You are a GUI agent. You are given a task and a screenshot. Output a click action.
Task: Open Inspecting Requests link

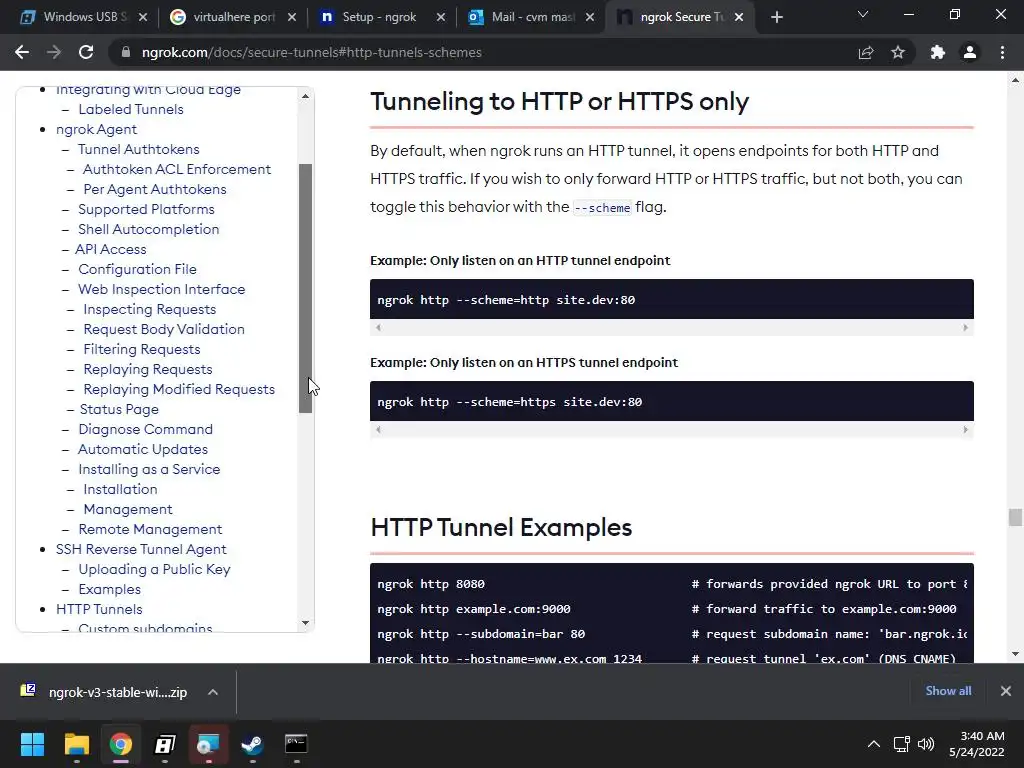pos(150,310)
